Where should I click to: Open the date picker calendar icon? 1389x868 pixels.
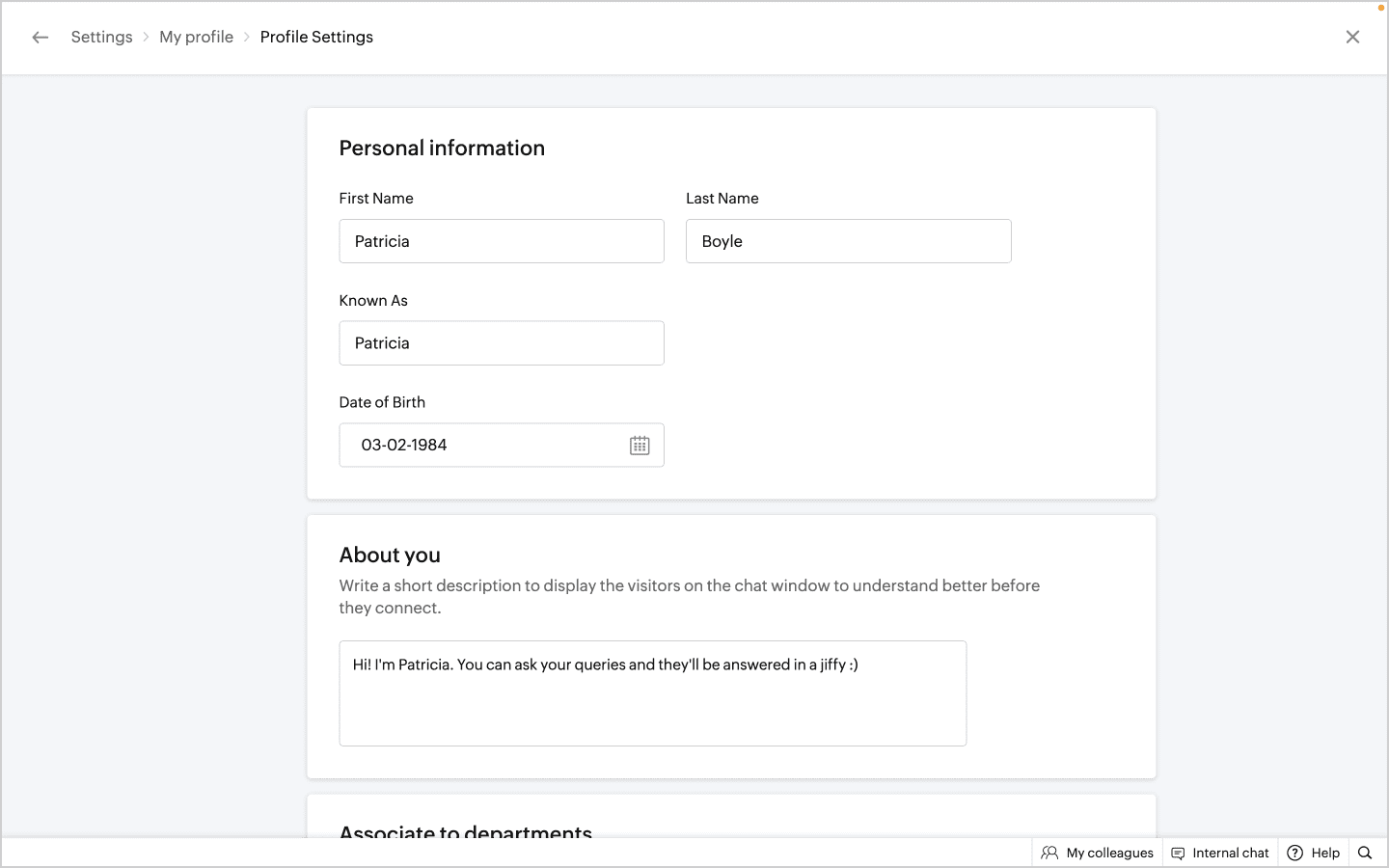[640, 446]
